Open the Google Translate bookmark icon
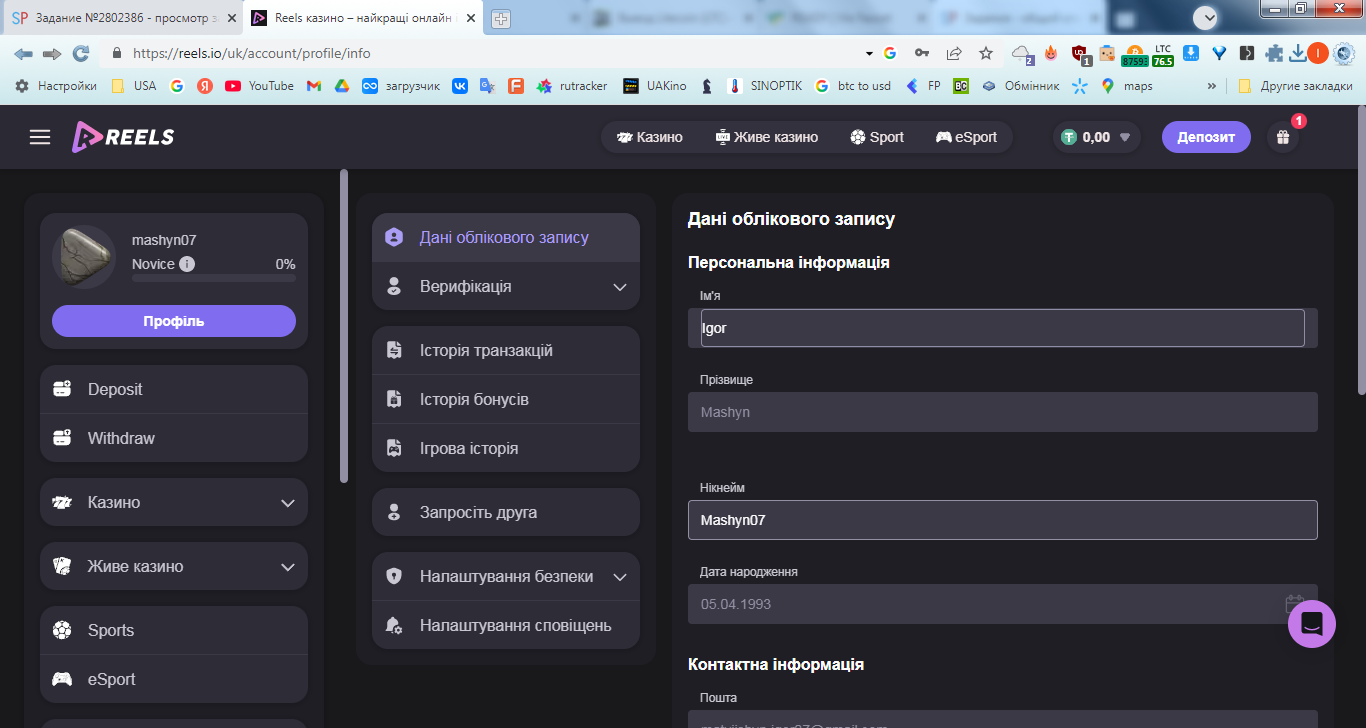 click(x=488, y=86)
